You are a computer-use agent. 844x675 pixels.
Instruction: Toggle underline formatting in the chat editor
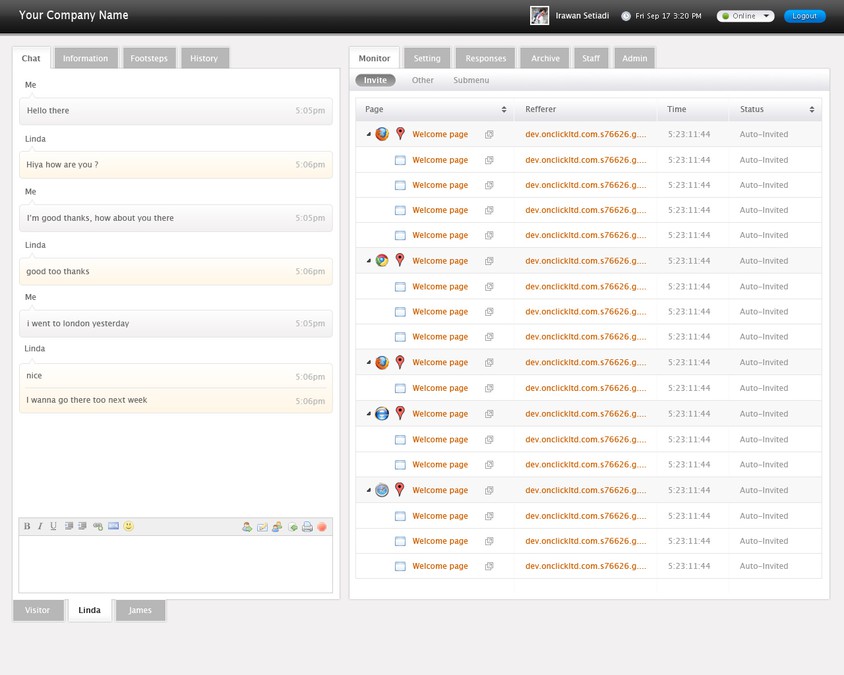point(51,526)
